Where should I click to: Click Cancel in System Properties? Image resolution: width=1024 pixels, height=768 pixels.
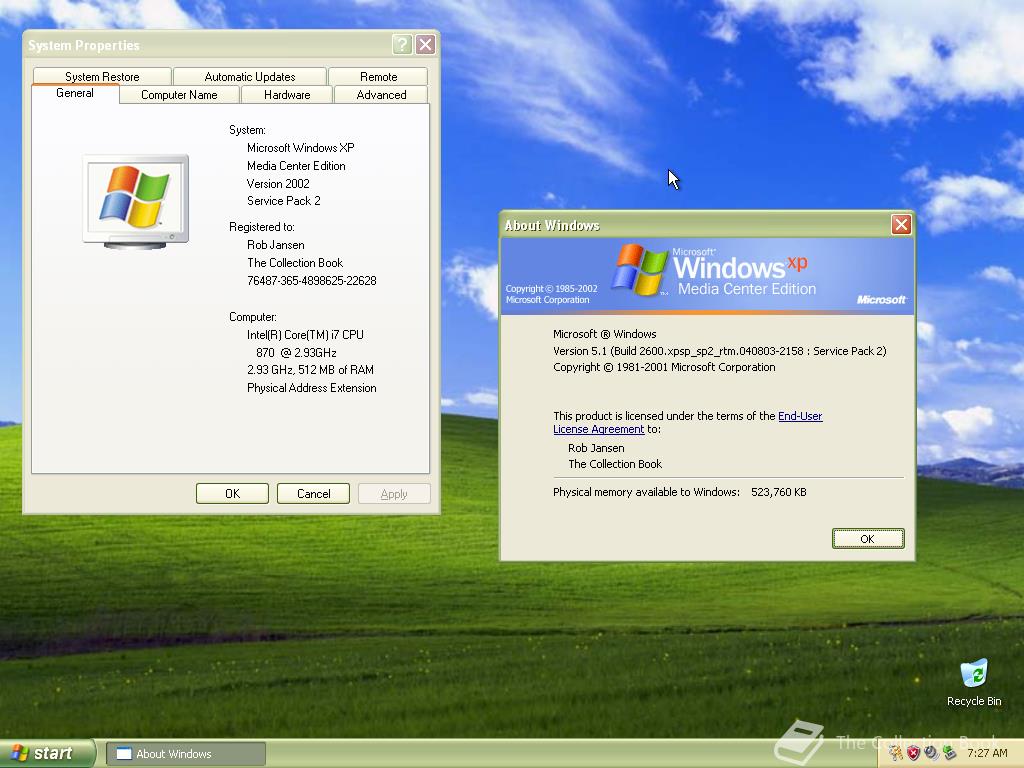pos(313,494)
